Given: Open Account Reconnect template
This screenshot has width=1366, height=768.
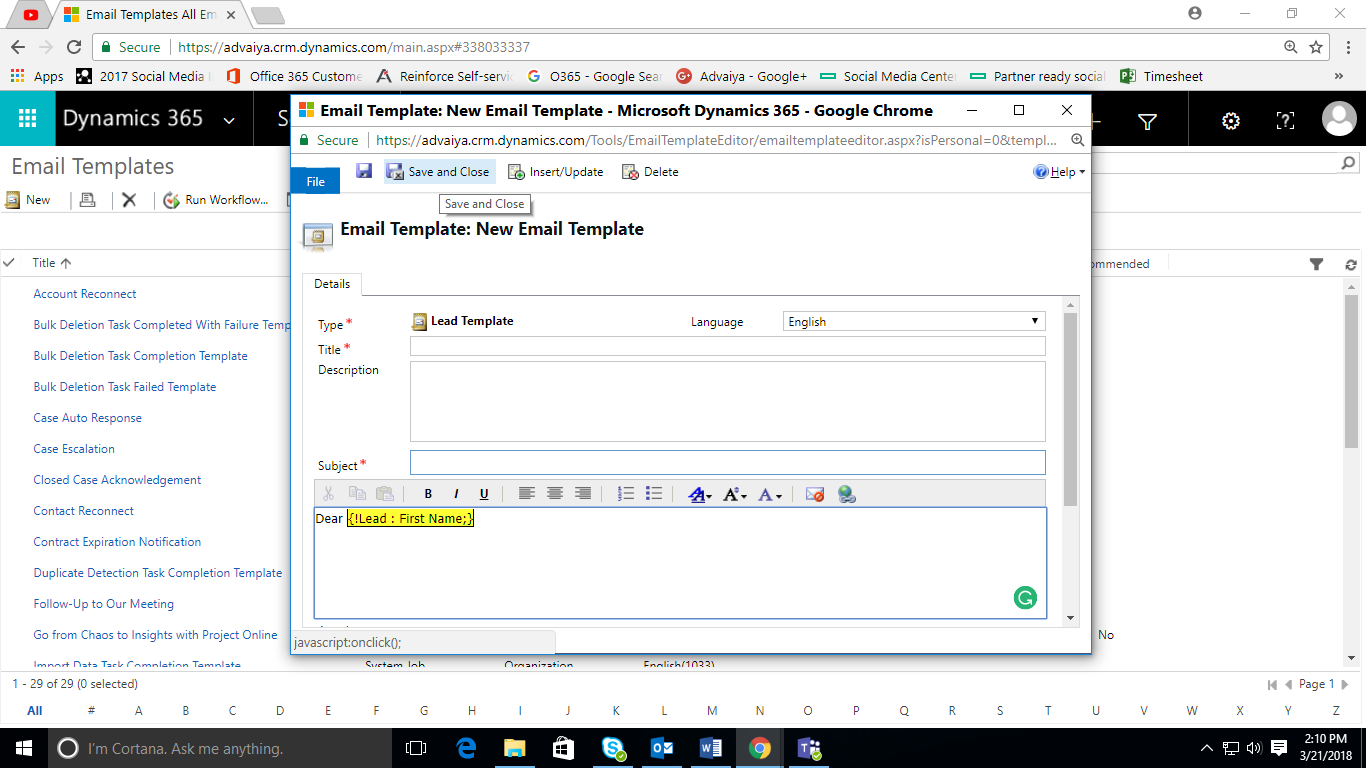Looking at the screenshot, I should 85,294.
